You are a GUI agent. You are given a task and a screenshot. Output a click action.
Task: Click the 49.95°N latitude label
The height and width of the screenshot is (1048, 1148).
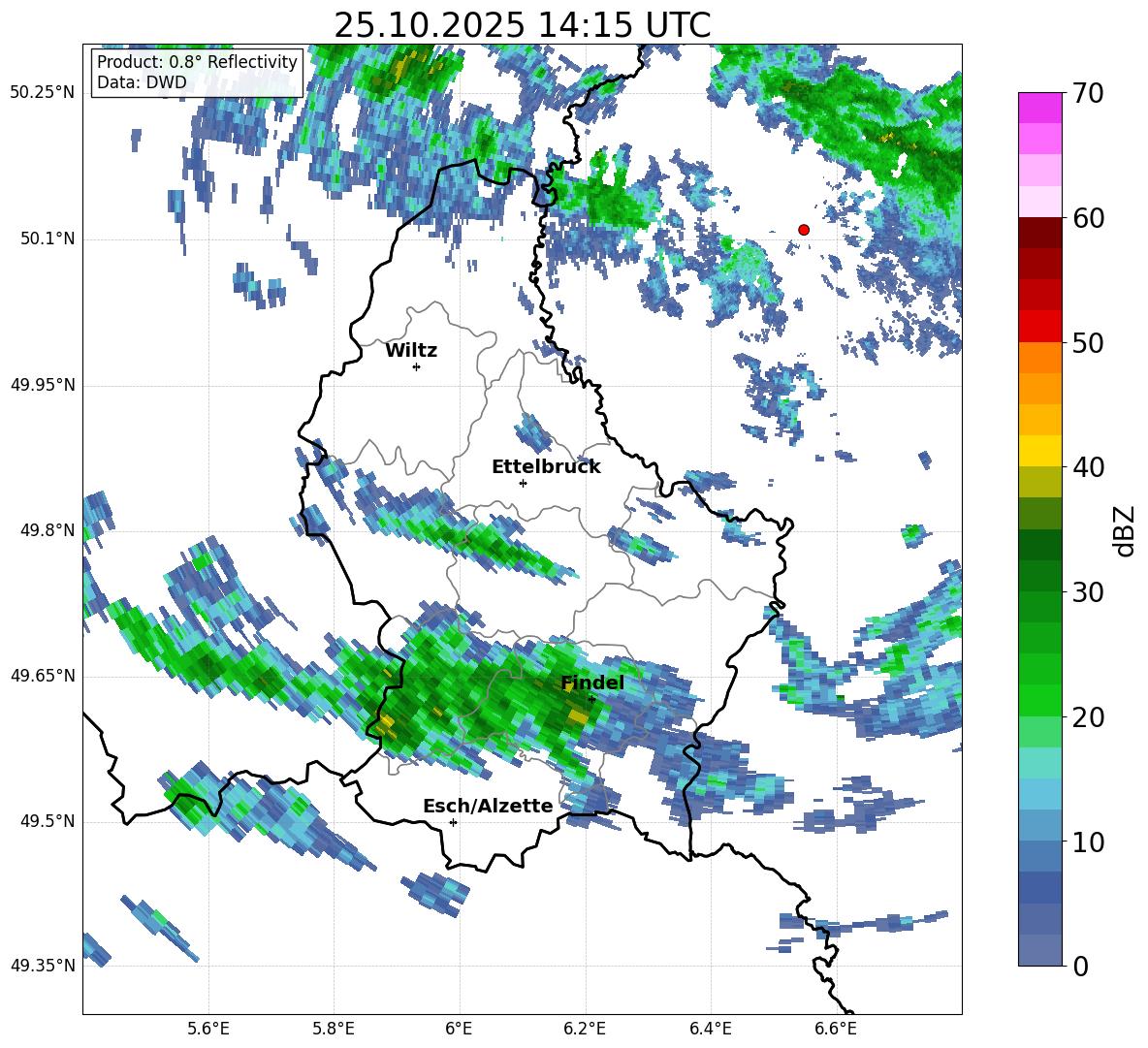click(x=43, y=384)
